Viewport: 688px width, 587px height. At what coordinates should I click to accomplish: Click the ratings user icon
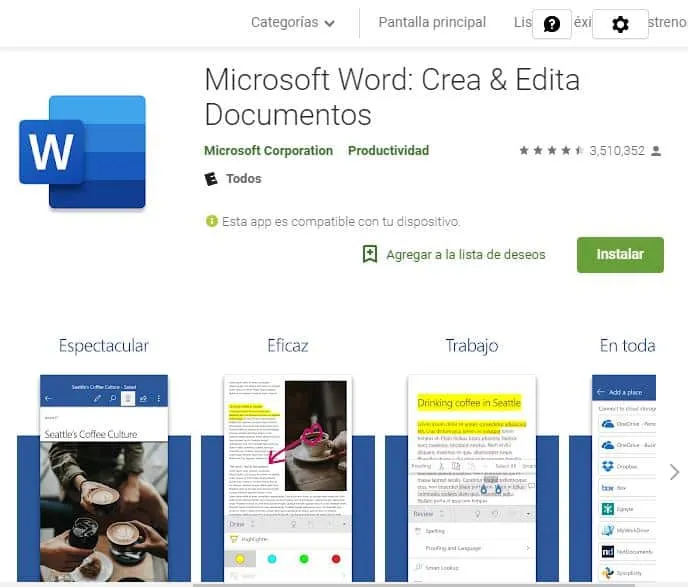coord(656,151)
